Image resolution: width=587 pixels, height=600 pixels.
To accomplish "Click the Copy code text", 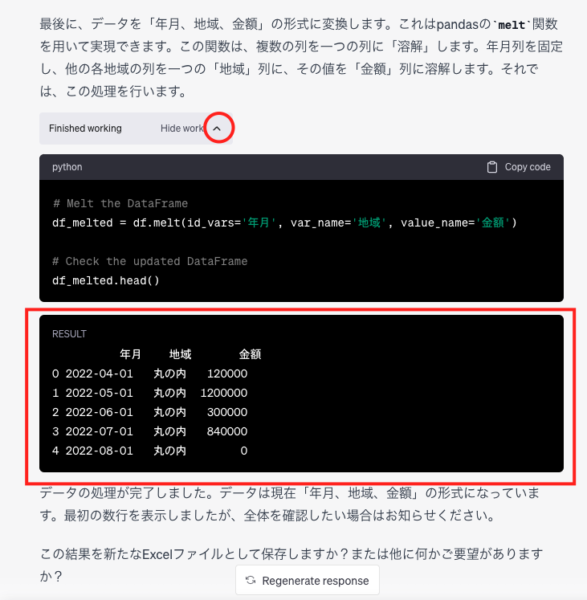I will (527, 167).
